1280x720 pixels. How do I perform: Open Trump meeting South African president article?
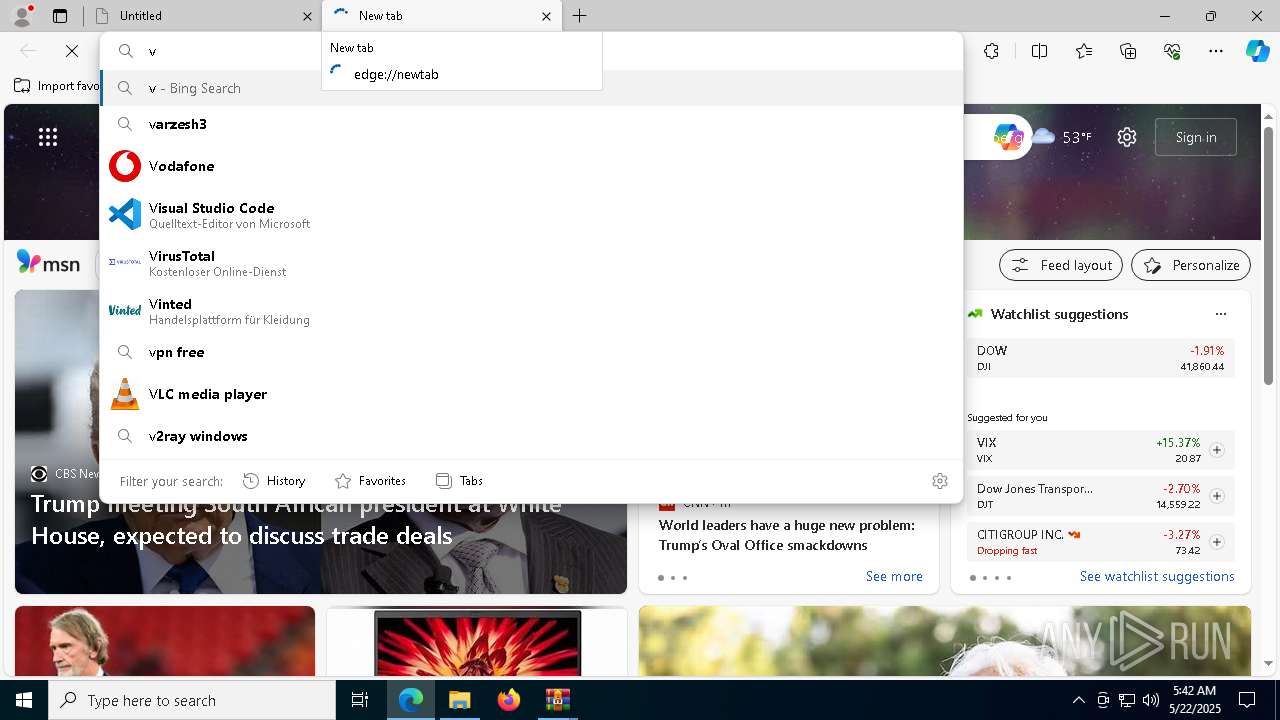(x=297, y=520)
